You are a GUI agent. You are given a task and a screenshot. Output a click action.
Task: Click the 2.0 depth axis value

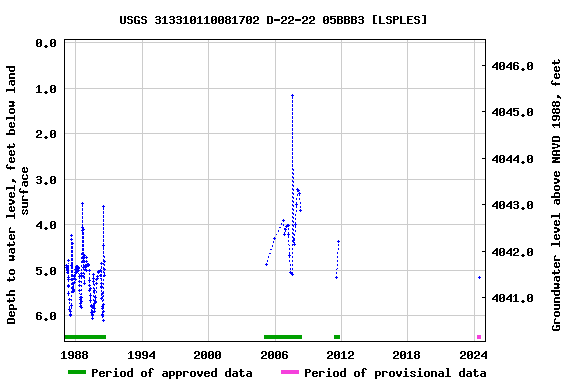(x=46, y=134)
